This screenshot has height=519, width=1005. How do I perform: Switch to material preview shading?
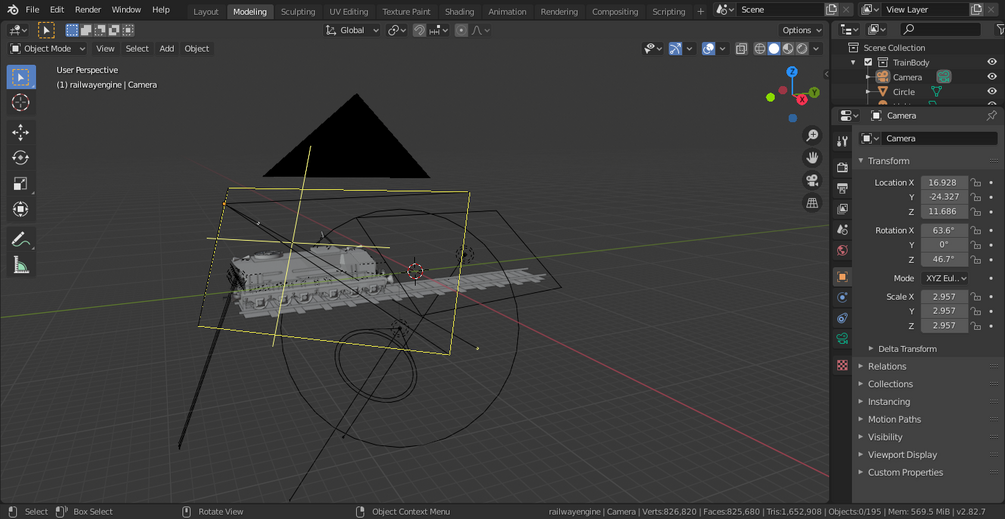(788, 49)
